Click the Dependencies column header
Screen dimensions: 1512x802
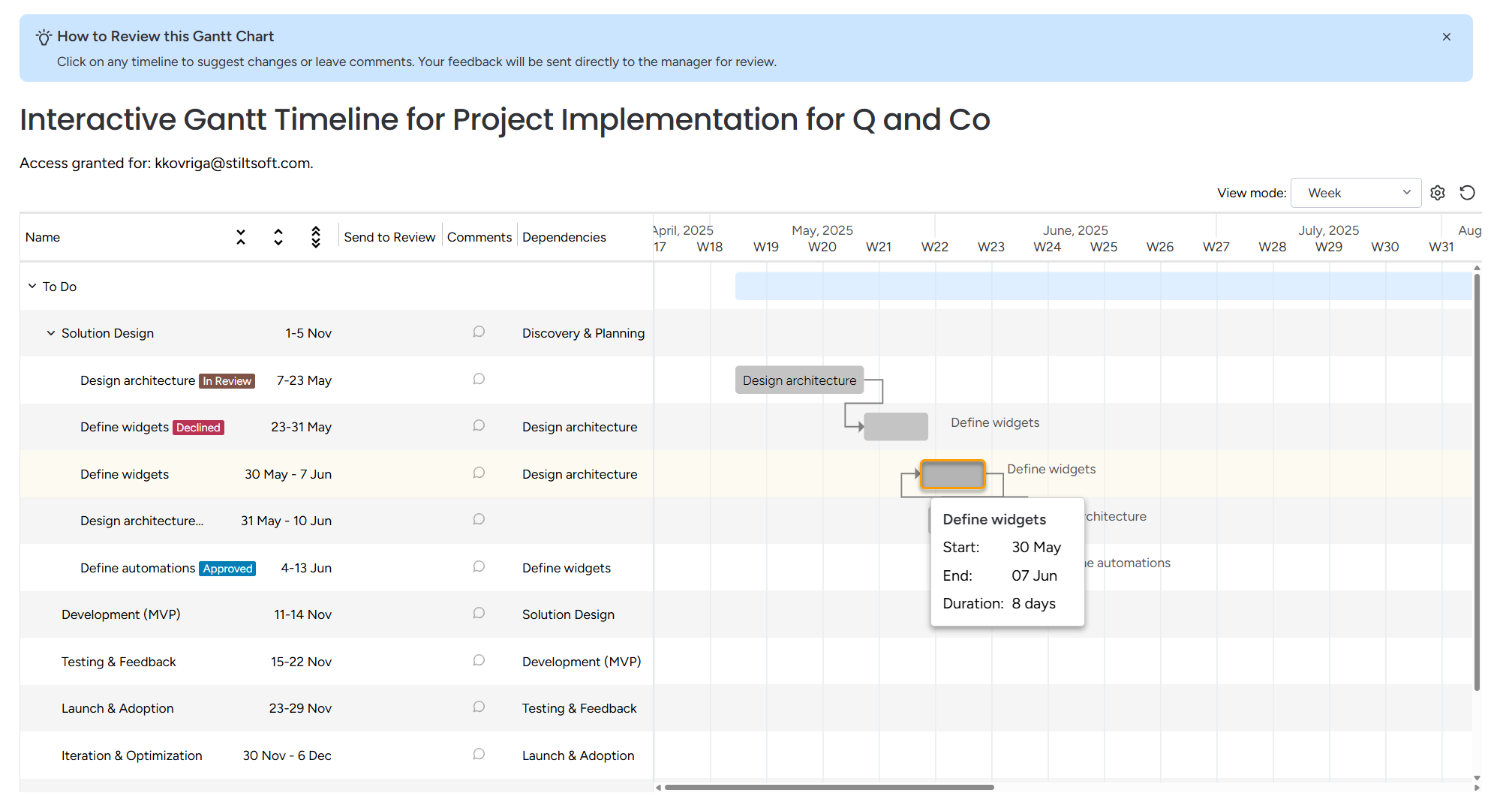(564, 237)
